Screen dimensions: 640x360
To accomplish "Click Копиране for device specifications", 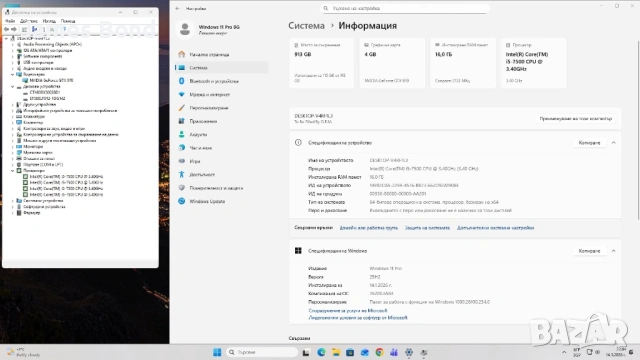I will coord(589,143).
